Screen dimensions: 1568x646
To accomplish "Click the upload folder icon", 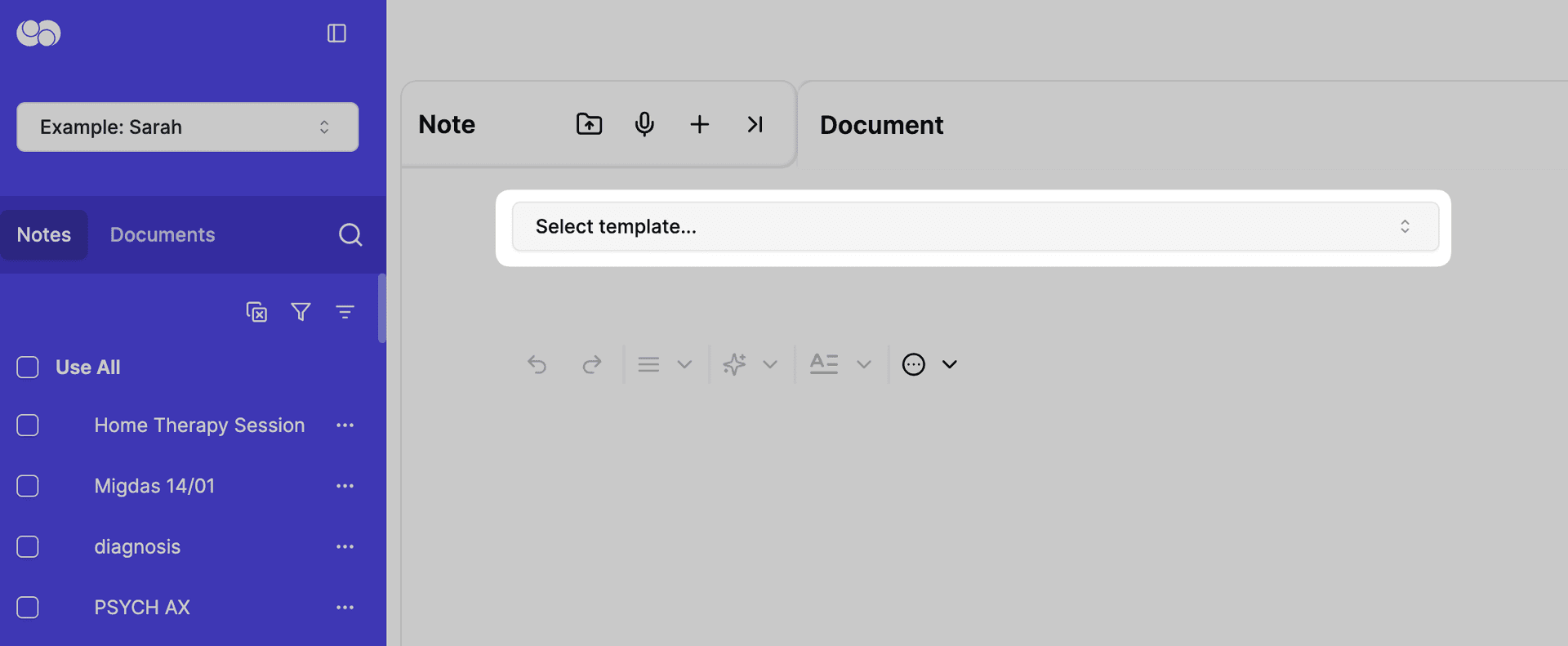I will pyautogui.click(x=589, y=124).
